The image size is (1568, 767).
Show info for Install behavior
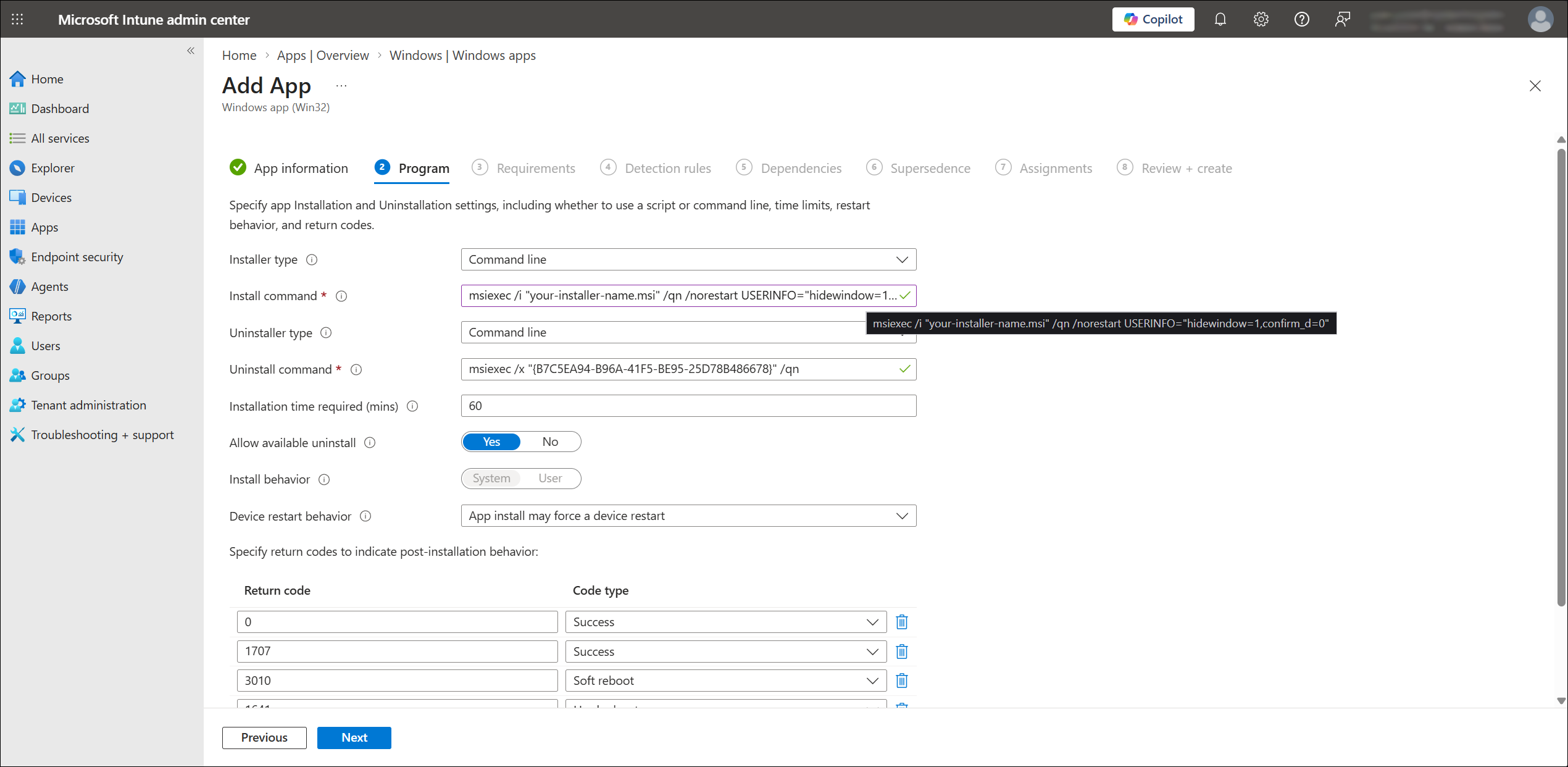[324, 480]
